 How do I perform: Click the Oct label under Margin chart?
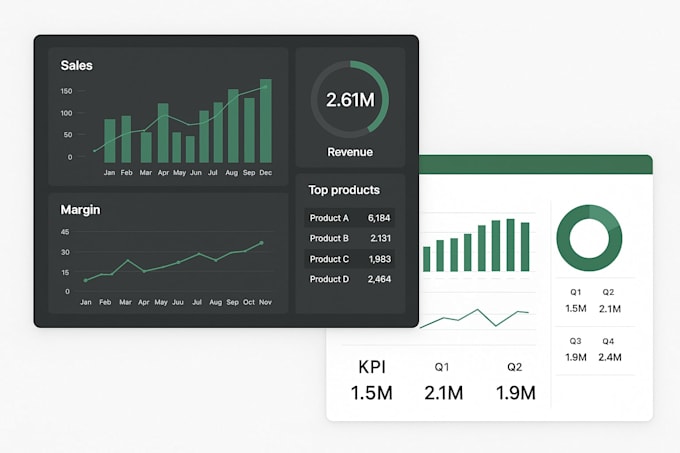pos(249,302)
